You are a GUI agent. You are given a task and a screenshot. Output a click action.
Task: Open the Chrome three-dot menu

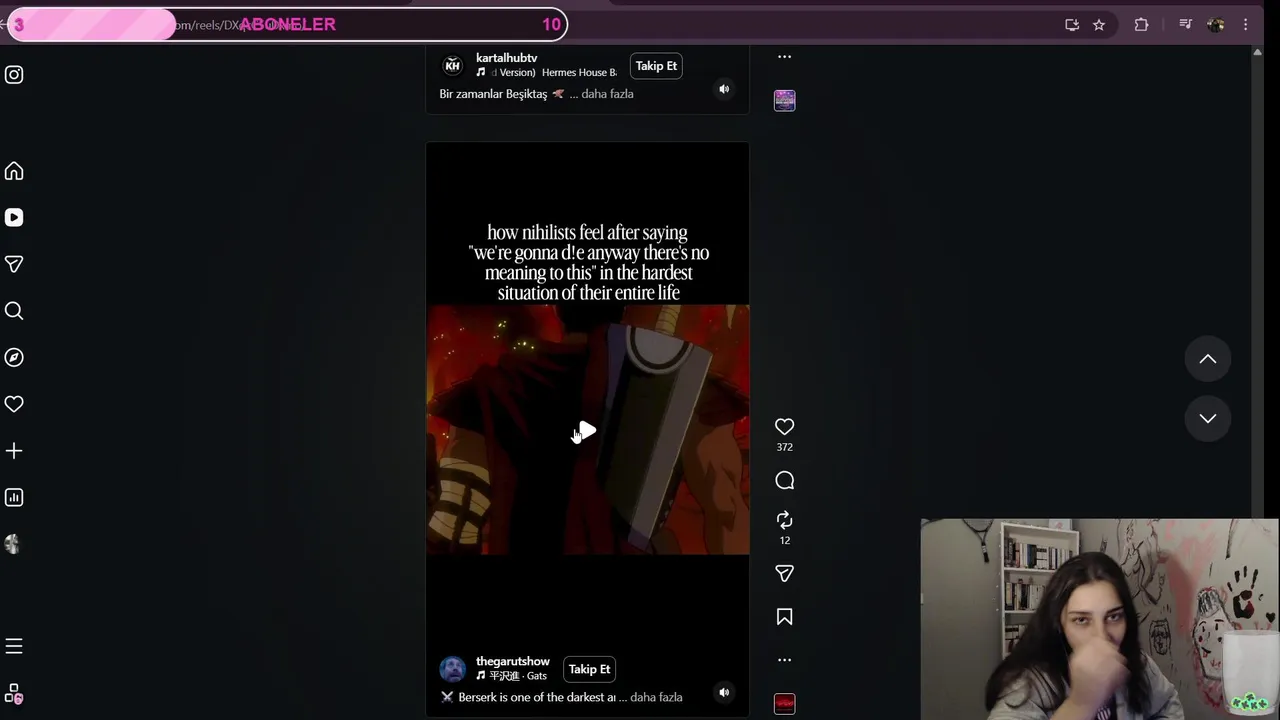point(1245,25)
